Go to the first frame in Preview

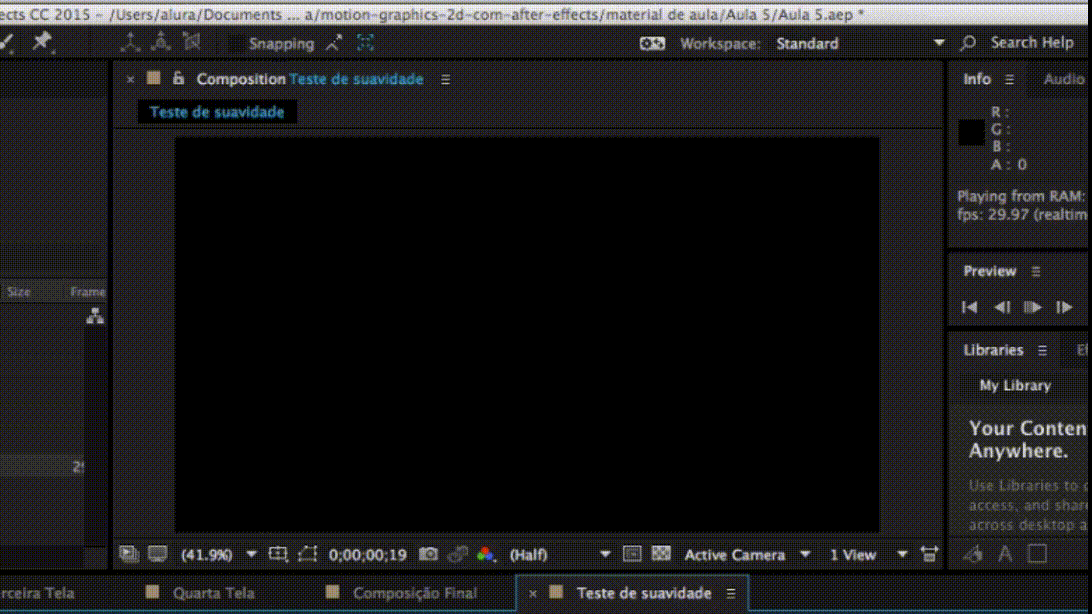tap(969, 307)
